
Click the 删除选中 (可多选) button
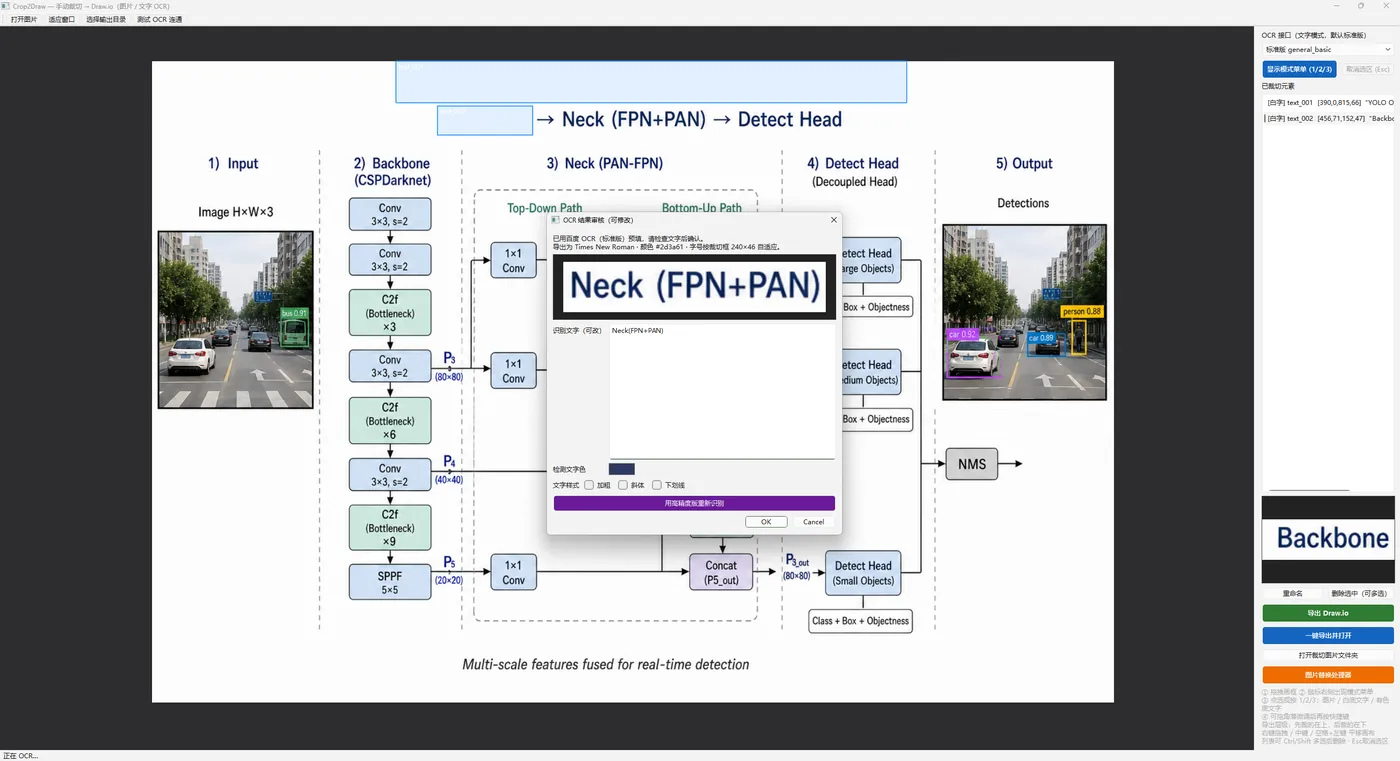[1360, 593]
